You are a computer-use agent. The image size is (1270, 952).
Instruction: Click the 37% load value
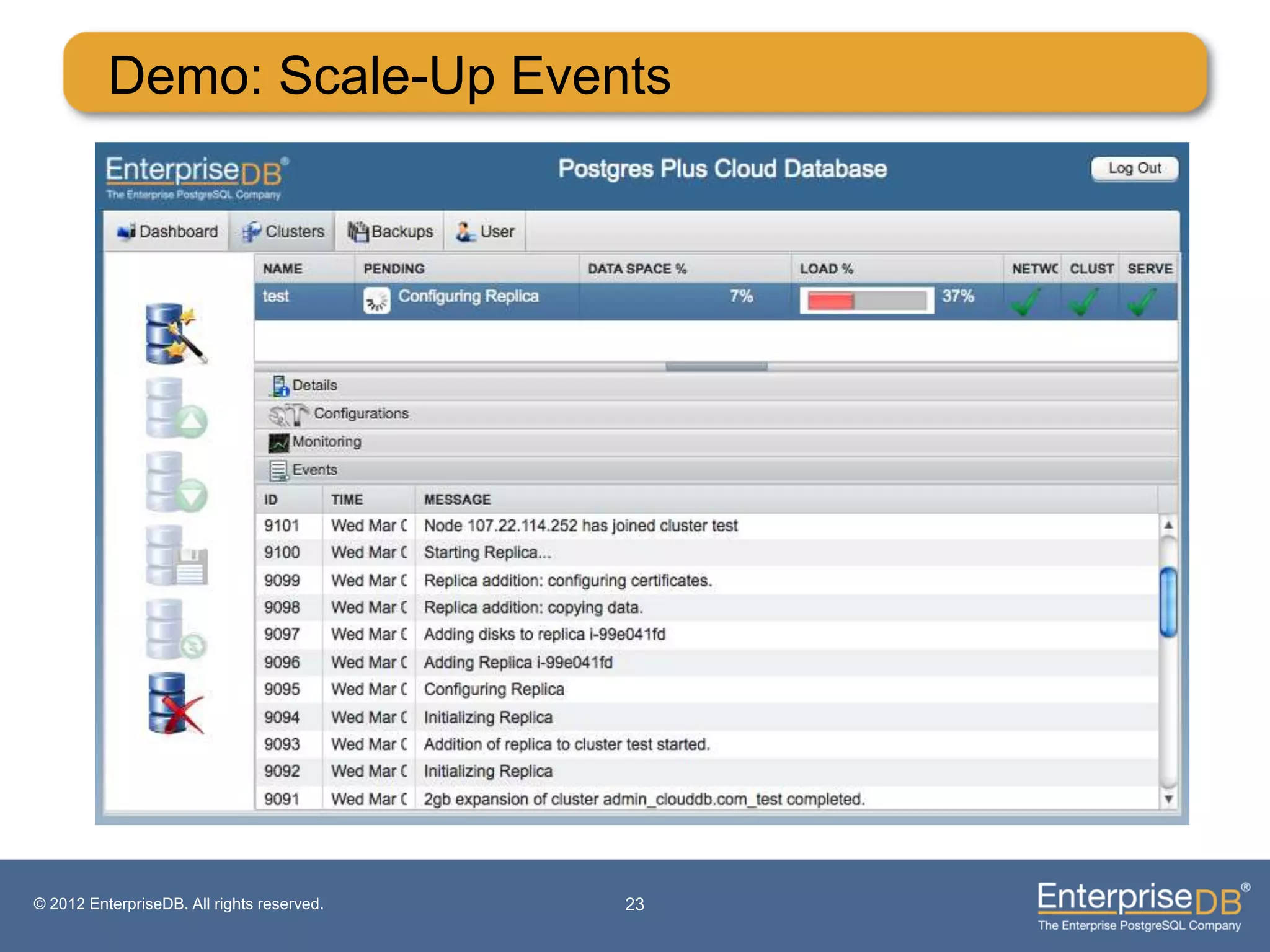coord(958,296)
